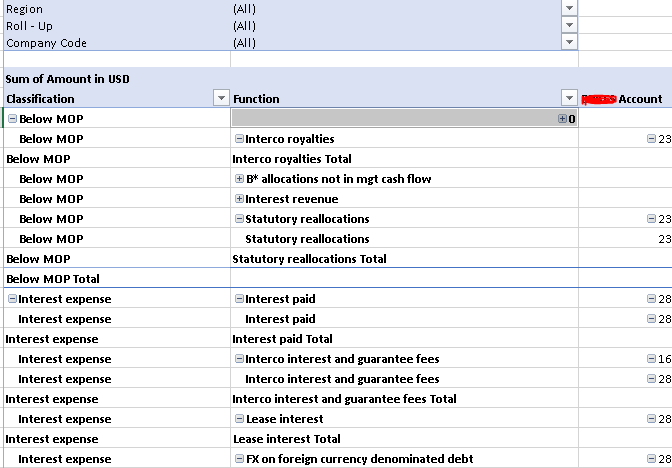Expand B* allocations not in mgt cash flow
672x468 pixels.
click(239, 179)
